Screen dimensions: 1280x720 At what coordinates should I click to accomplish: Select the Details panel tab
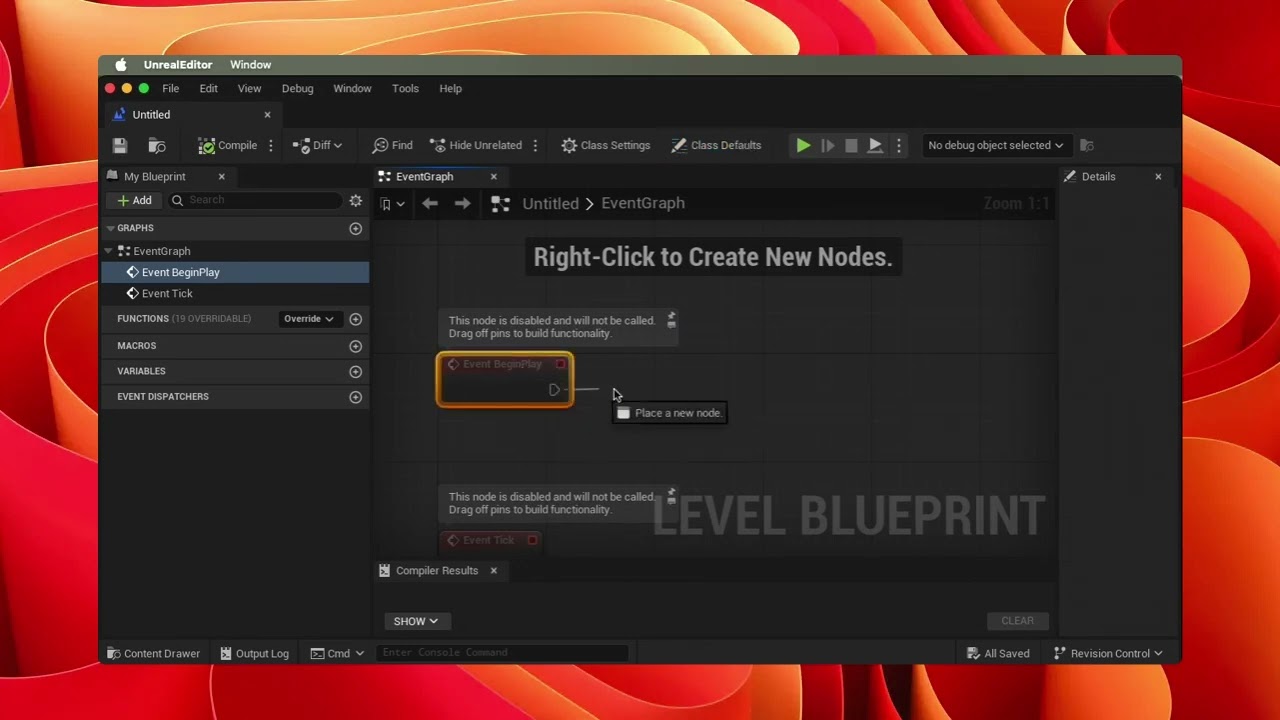1098,177
